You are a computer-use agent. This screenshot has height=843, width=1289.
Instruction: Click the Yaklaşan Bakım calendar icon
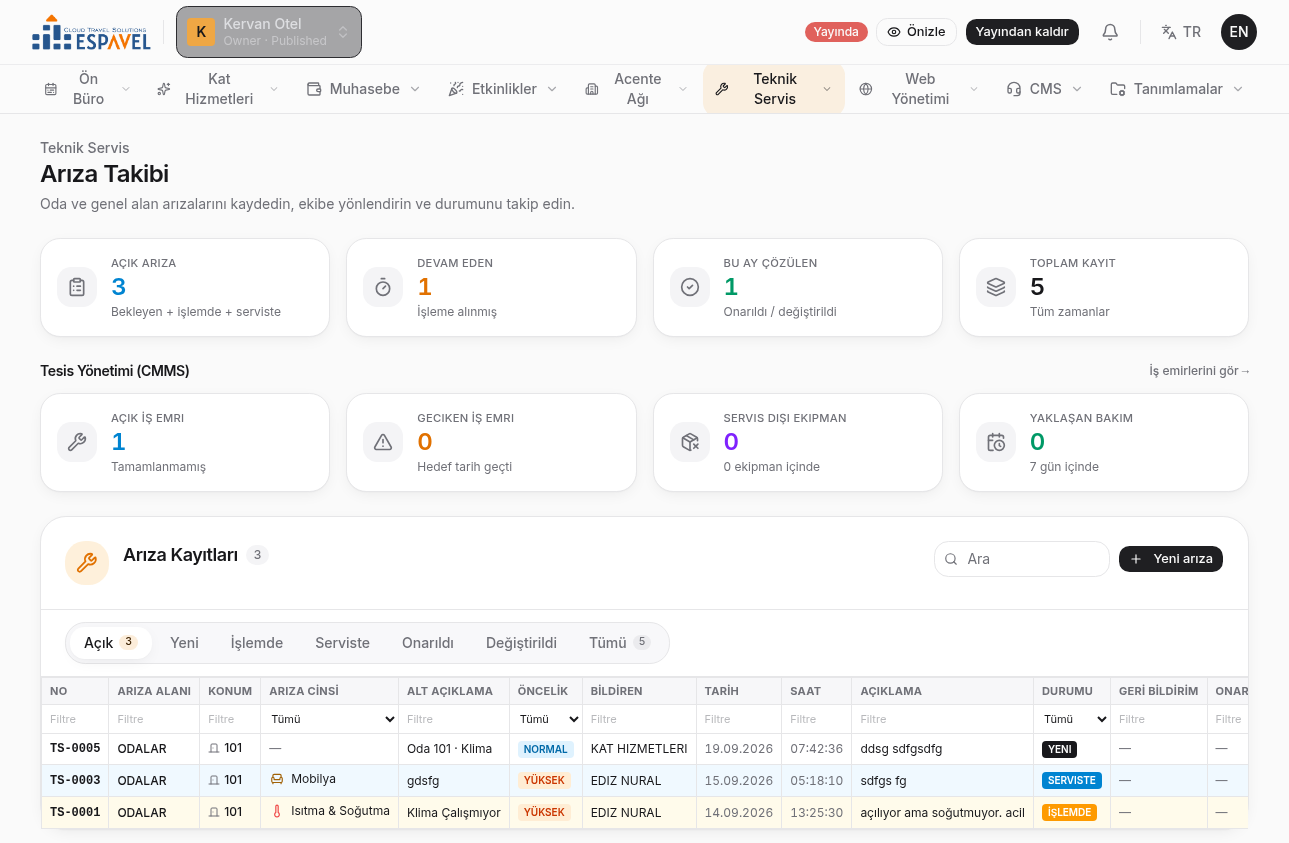[996, 442]
